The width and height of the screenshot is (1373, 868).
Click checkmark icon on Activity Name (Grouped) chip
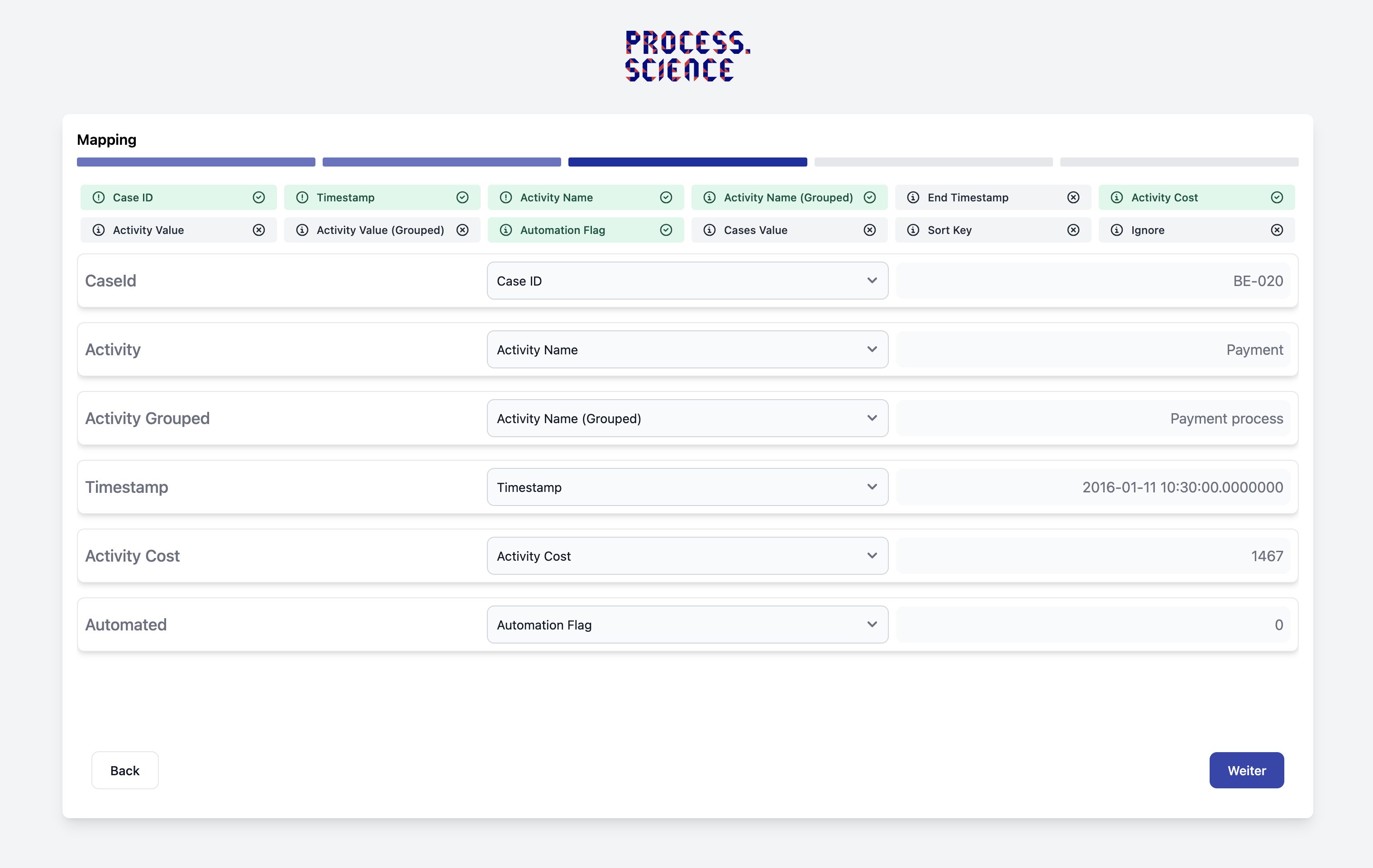click(869, 197)
